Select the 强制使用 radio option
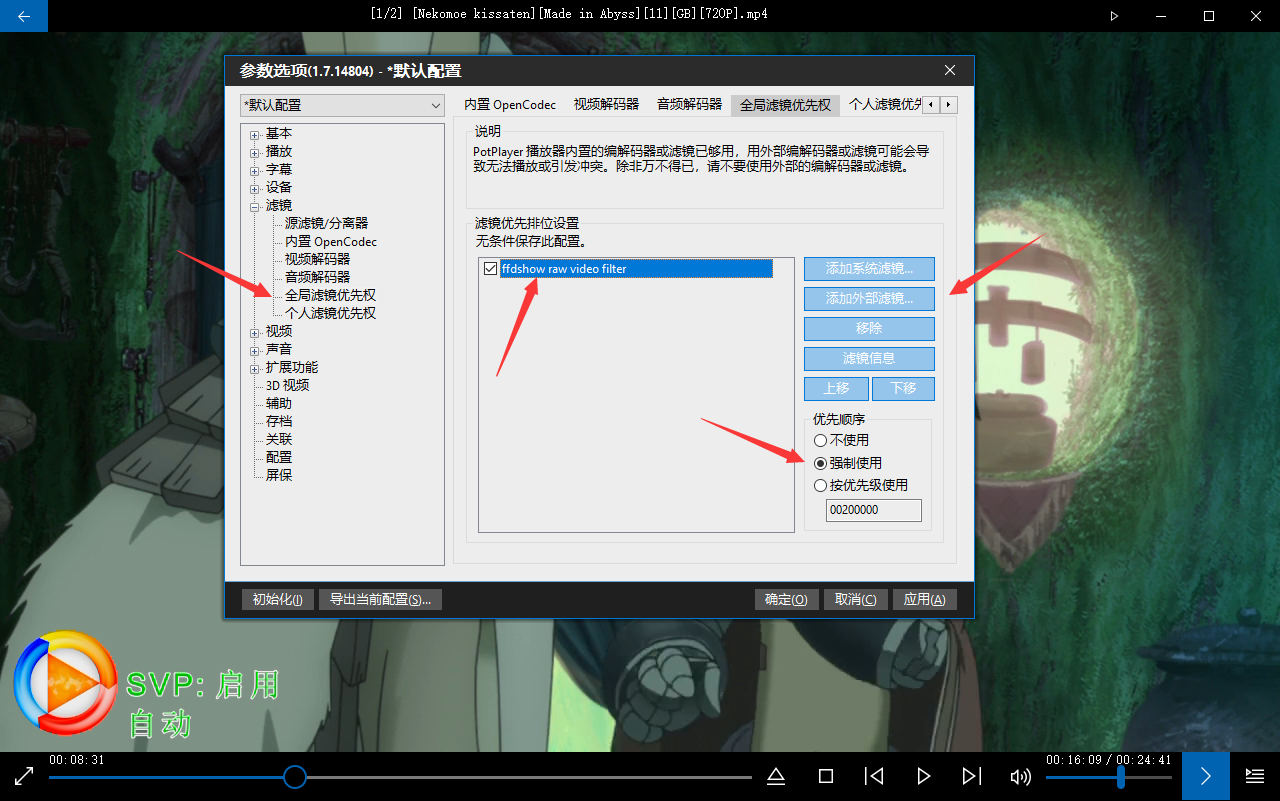Screen dimensions: 1280x801 pos(821,463)
